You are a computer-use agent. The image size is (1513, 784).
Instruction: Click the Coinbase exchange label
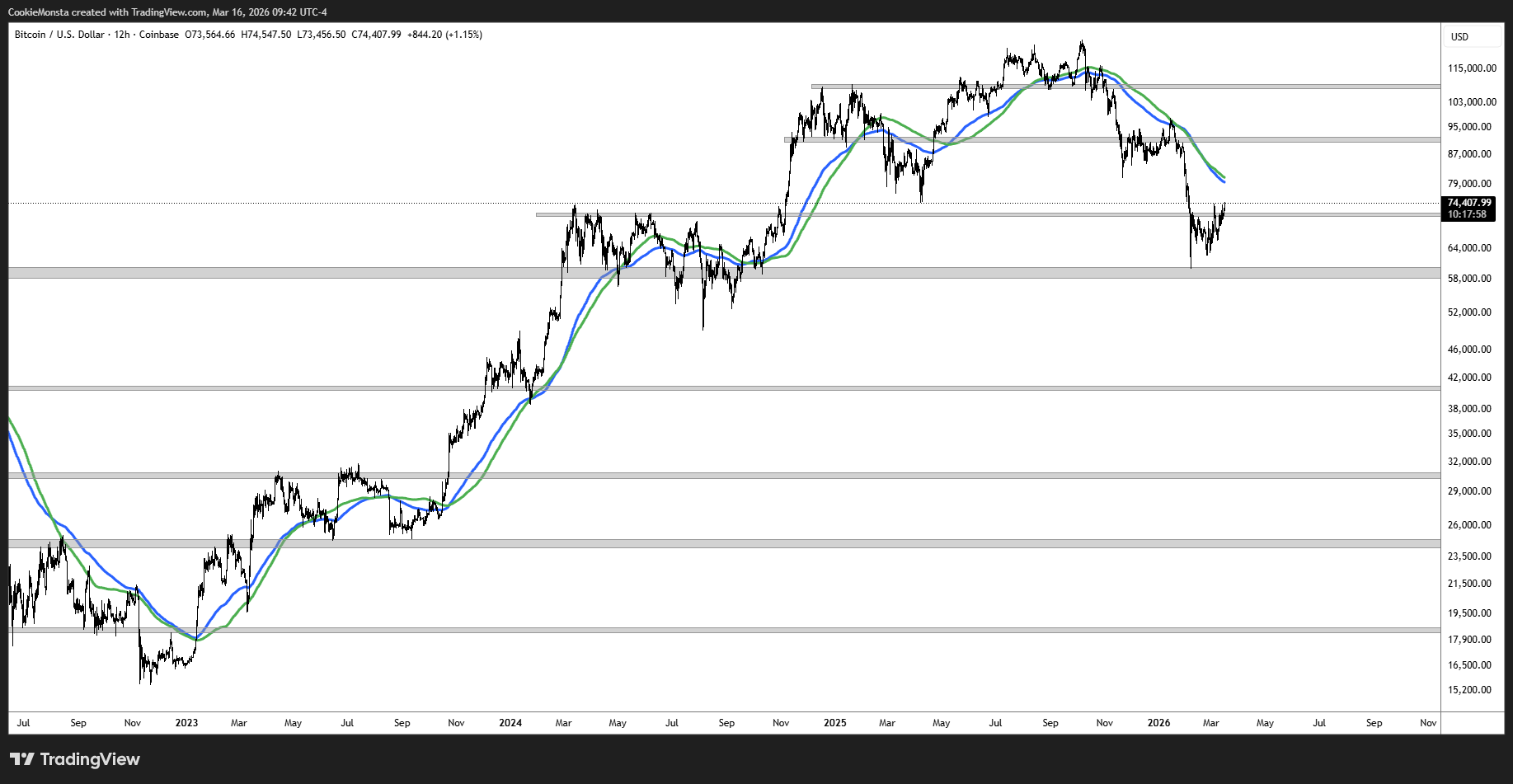coord(158,35)
